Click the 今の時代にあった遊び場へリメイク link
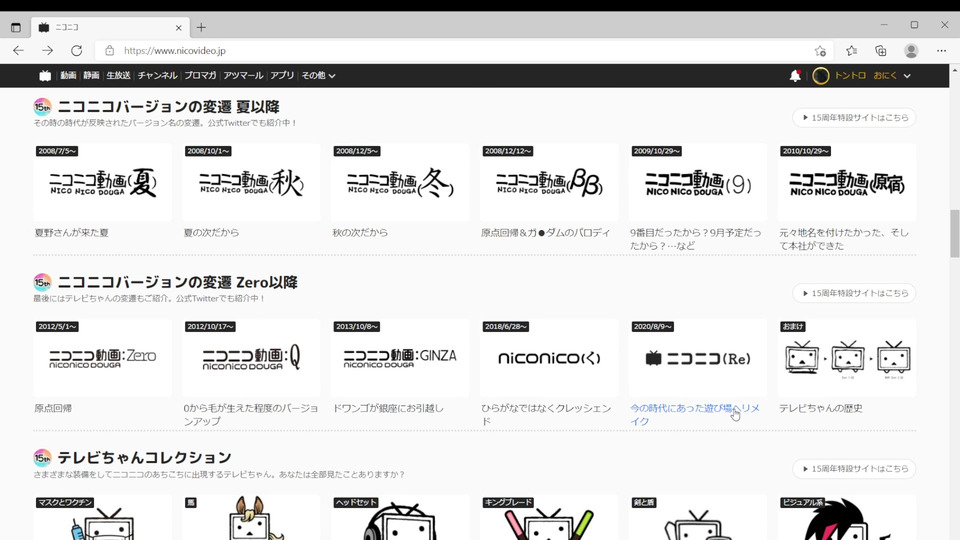 (x=695, y=414)
